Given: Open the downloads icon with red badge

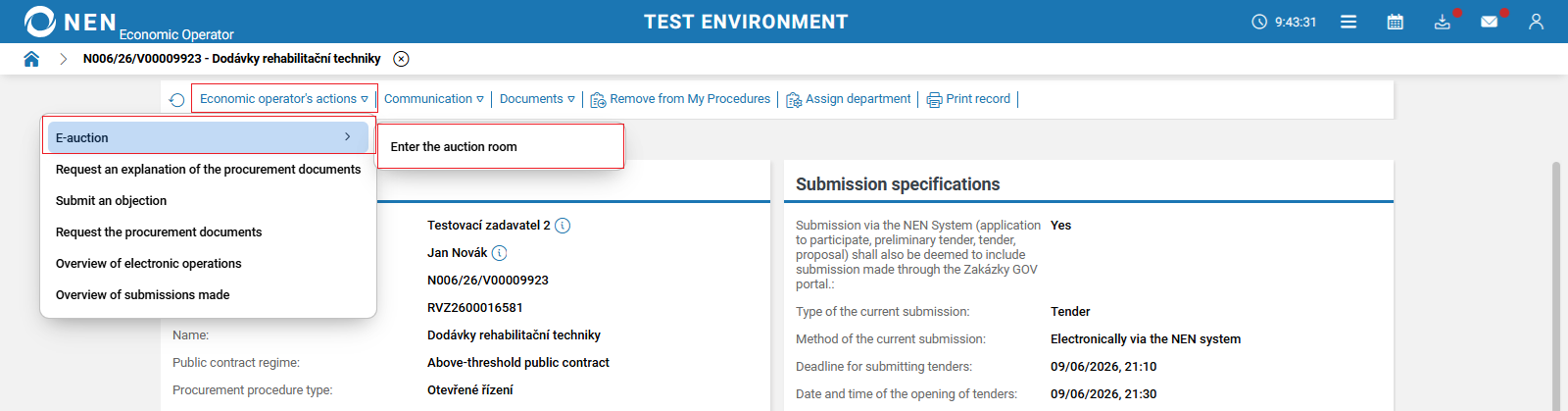Looking at the screenshot, I should click(x=1443, y=22).
